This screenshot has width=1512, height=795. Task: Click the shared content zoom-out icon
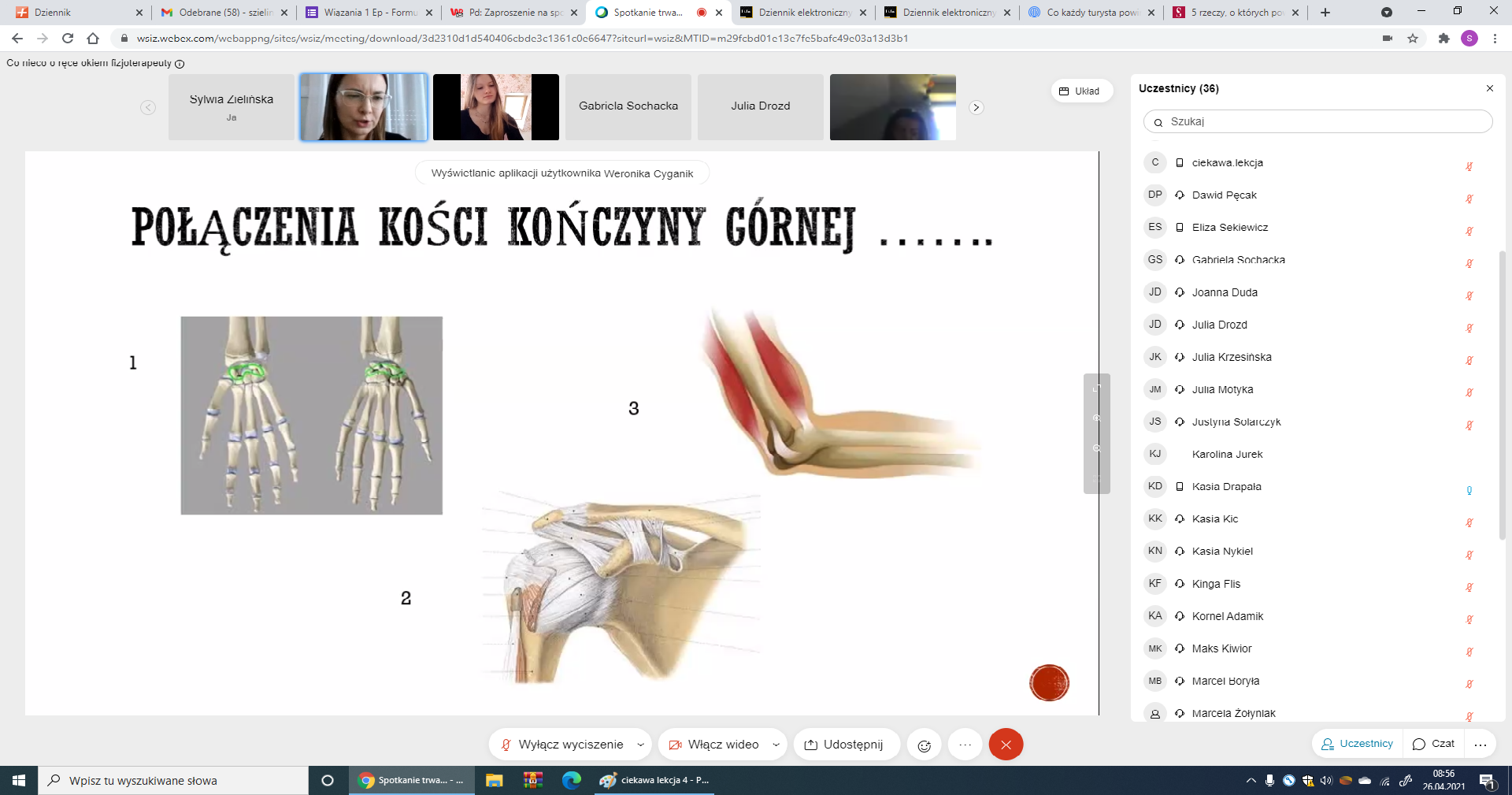click(x=1096, y=448)
